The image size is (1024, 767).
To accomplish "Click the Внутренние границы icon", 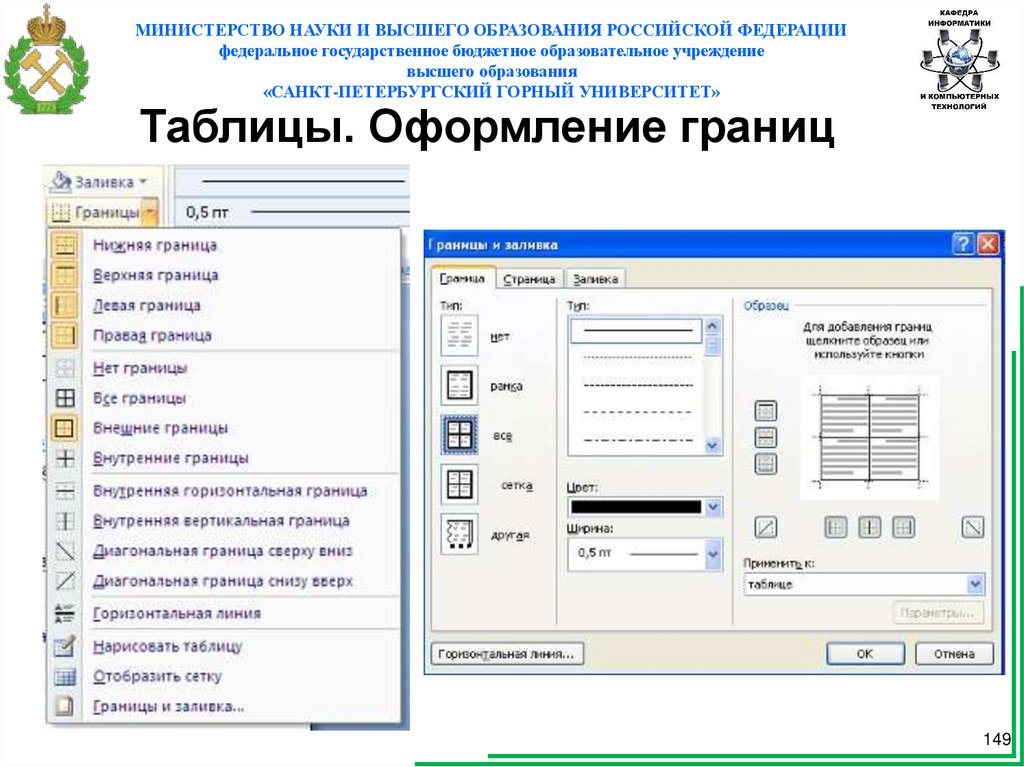I will [x=65, y=459].
